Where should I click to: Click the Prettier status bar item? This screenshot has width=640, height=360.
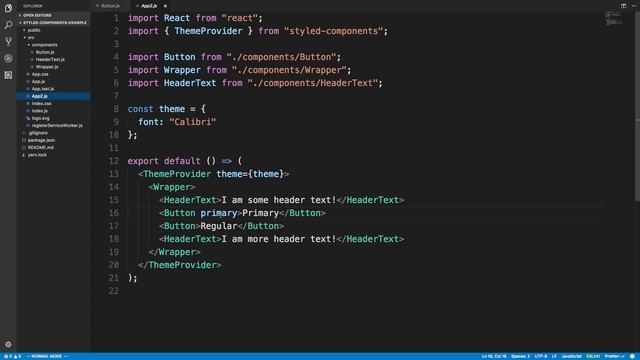point(614,356)
